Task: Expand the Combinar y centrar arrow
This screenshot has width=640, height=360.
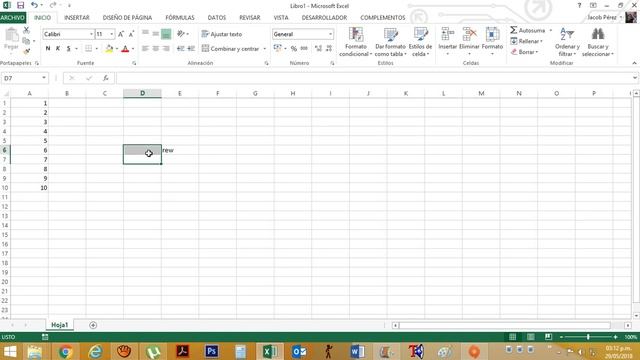Action: [264, 49]
